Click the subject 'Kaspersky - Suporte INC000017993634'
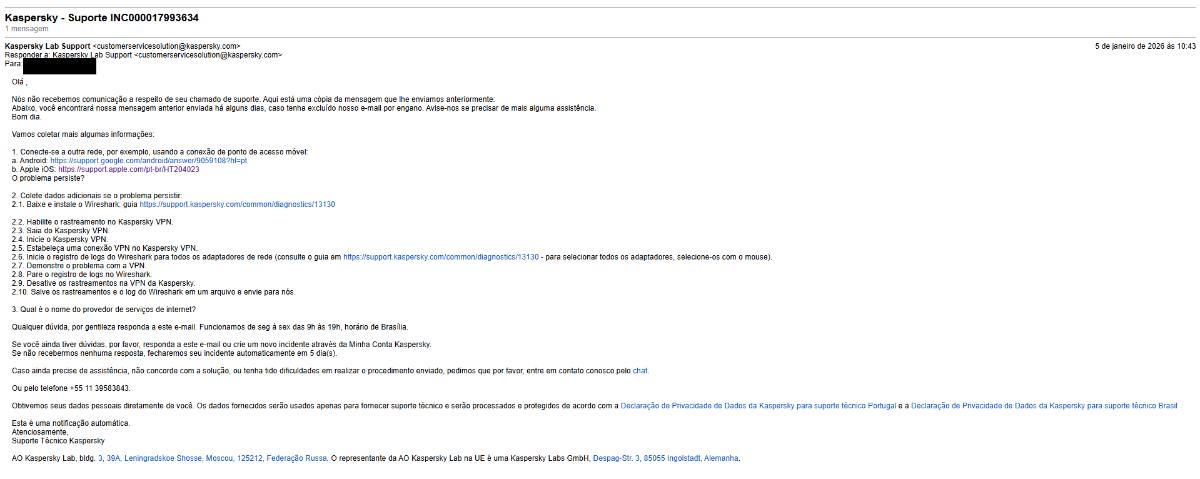 (x=101, y=18)
